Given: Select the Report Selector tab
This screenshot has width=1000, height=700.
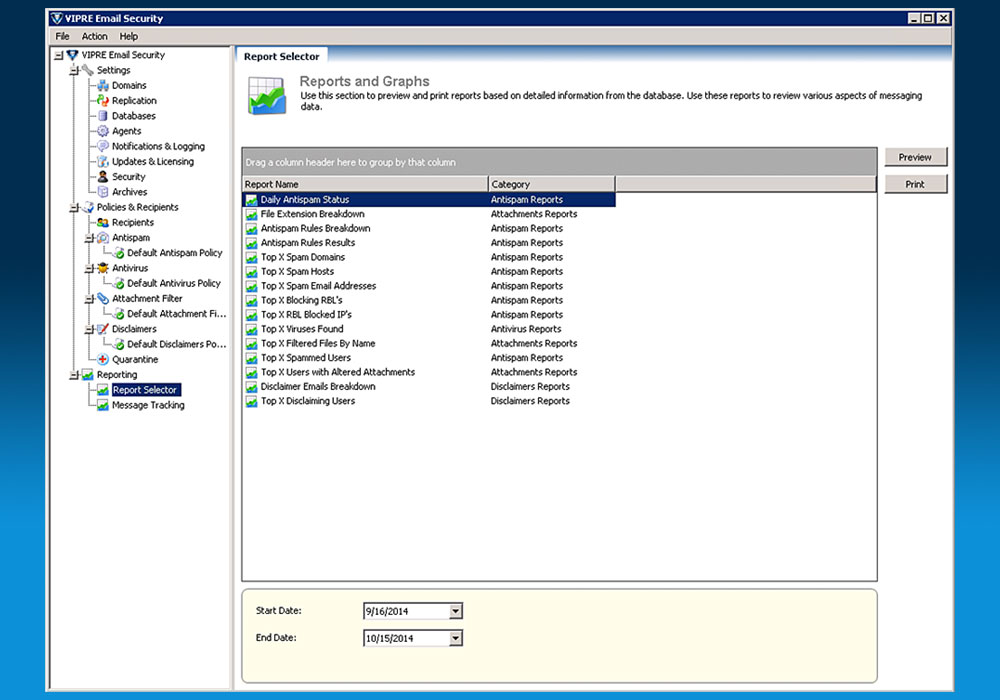Looking at the screenshot, I should tap(281, 56).
